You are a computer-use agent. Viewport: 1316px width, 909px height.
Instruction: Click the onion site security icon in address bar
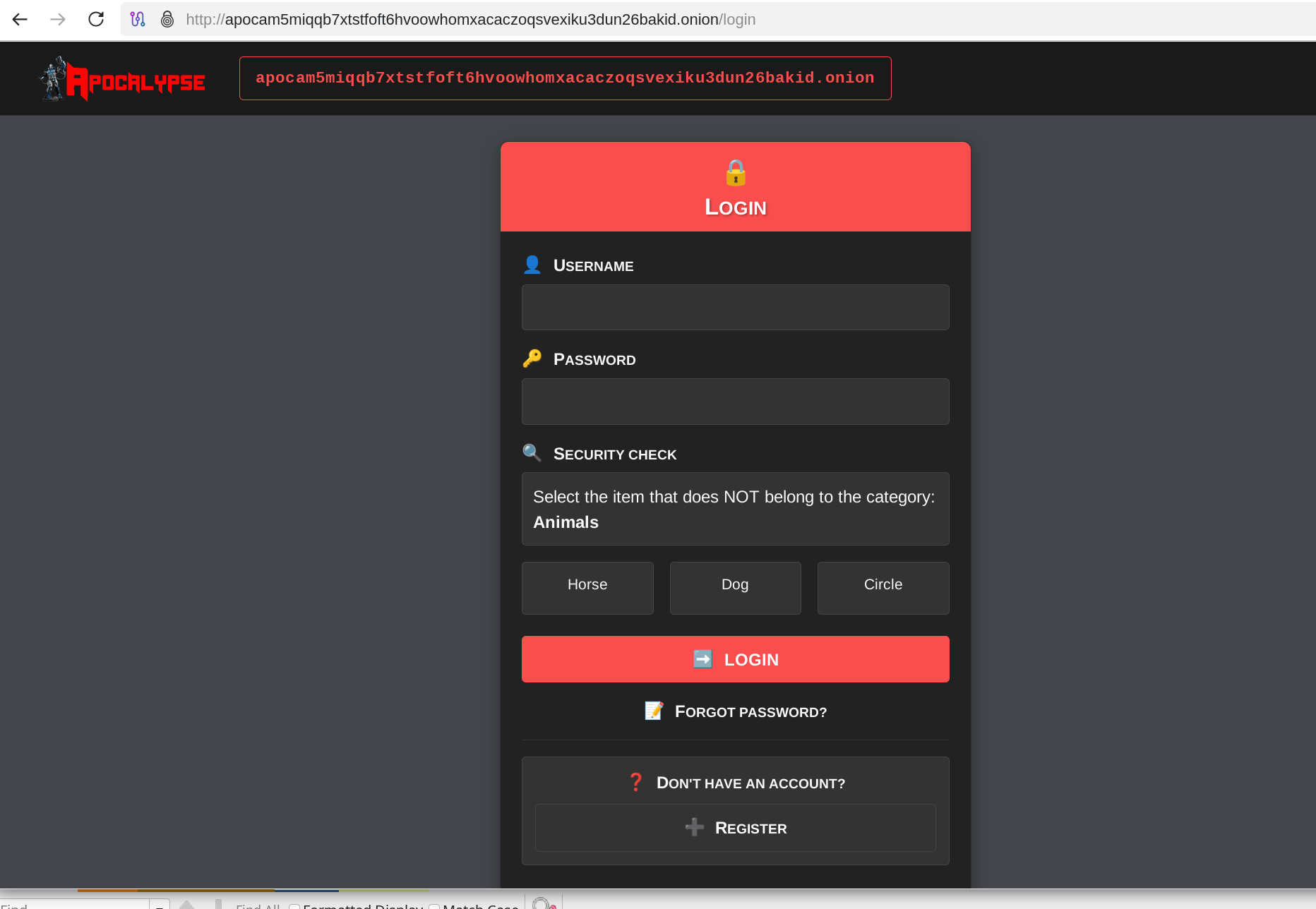(167, 19)
